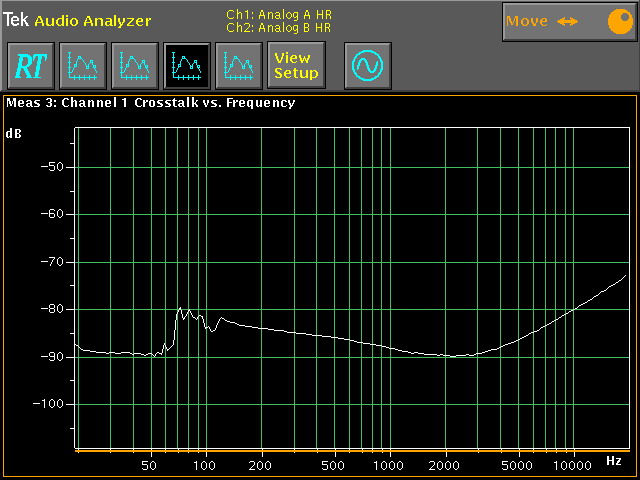Click the 10000 frequency axis label

572,466
